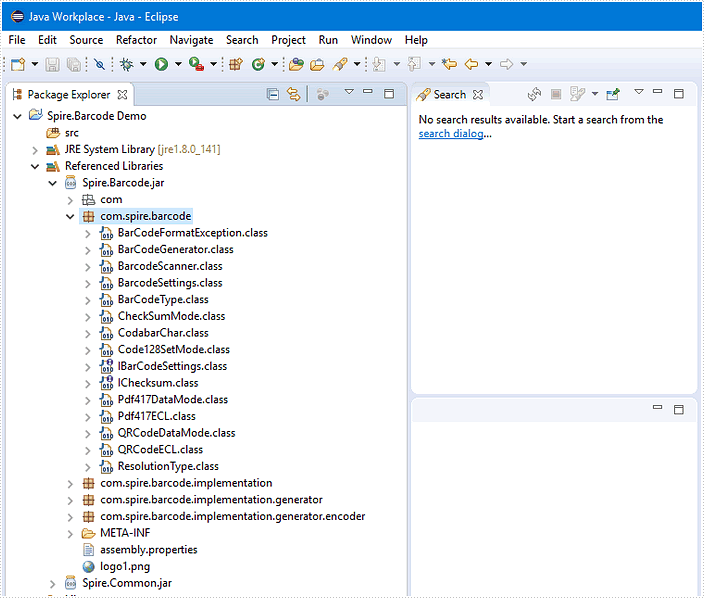The width and height of the screenshot is (704, 598).
Task: Select IBarCodeSettings.class interface file
Action: 172,366
